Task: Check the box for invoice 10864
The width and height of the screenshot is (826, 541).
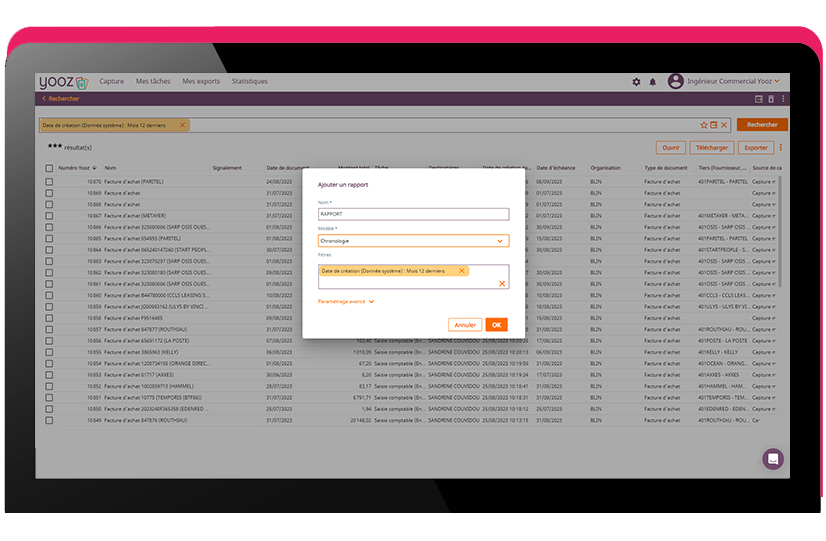Action: (49, 250)
